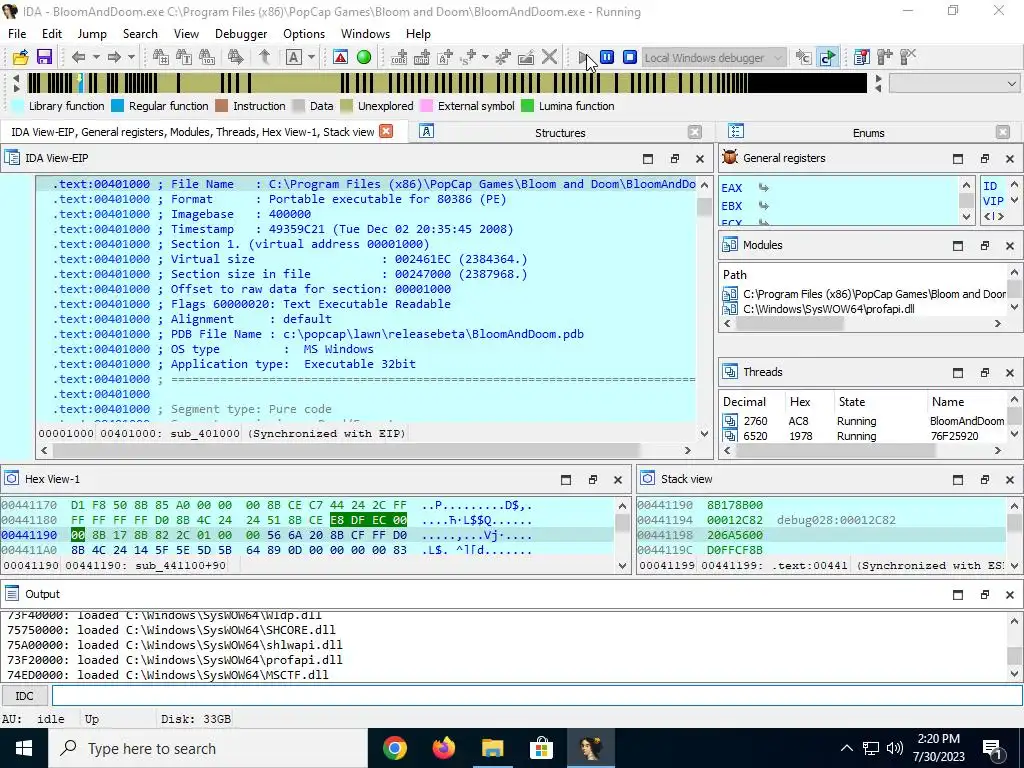Toggle the ID flag in registers

pyautogui.click(x=990, y=186)
